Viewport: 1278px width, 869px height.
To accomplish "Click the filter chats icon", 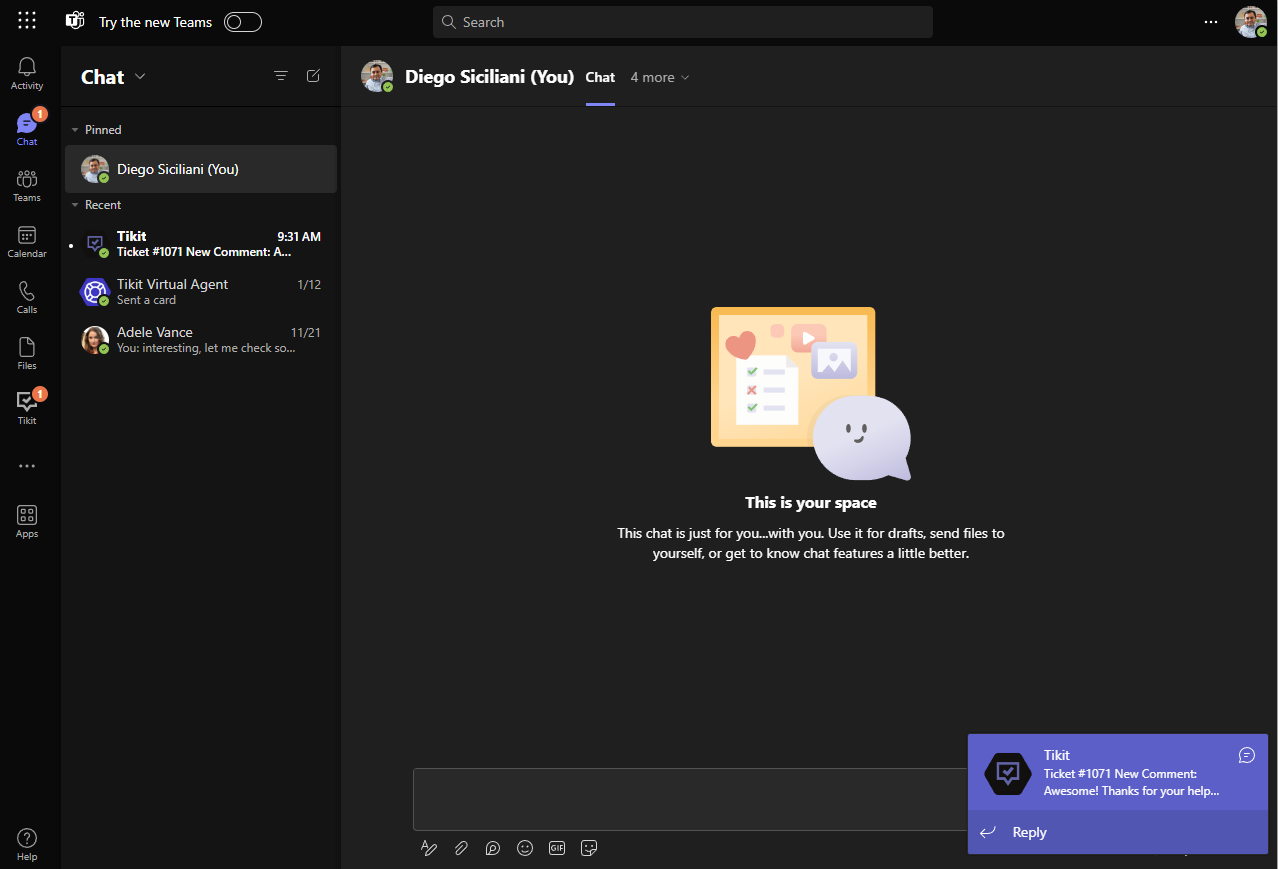I will coord(281,76).
